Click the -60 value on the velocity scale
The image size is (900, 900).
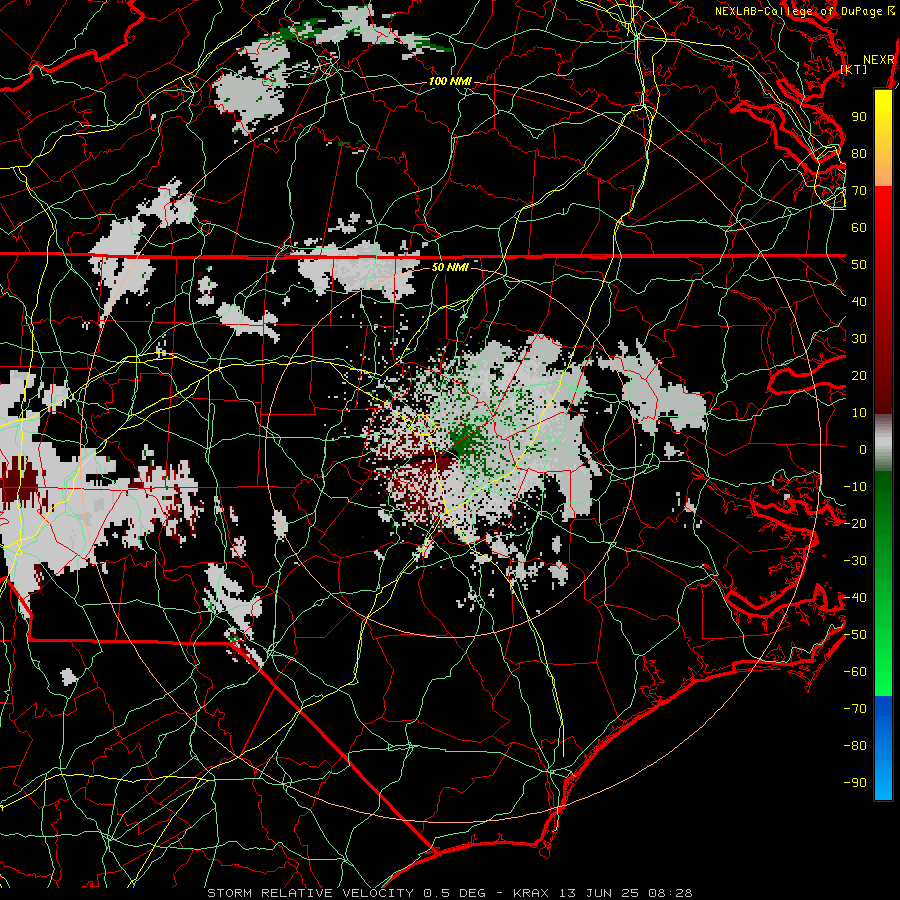(x=855, y=672)
